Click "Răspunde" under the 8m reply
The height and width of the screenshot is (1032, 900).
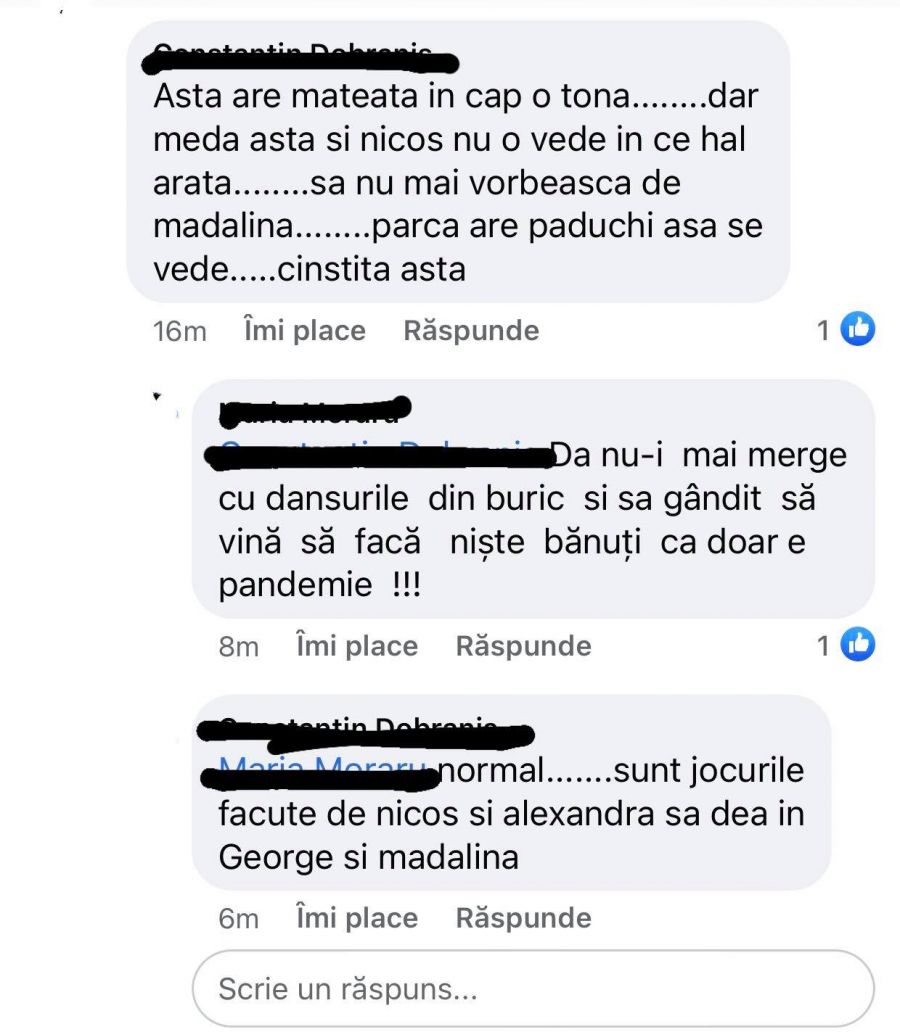tap(523, 646)
